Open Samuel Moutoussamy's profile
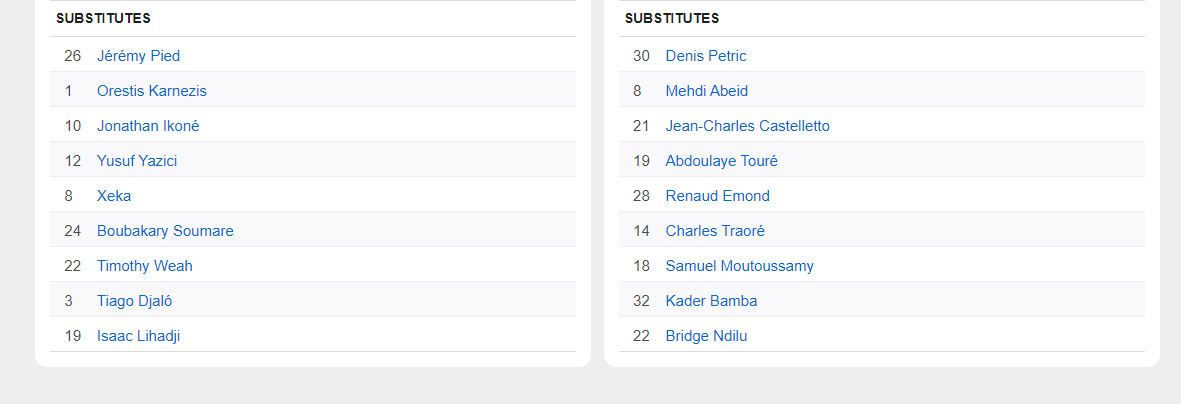This screenshot has height=404, width=1181. [739, 266]
